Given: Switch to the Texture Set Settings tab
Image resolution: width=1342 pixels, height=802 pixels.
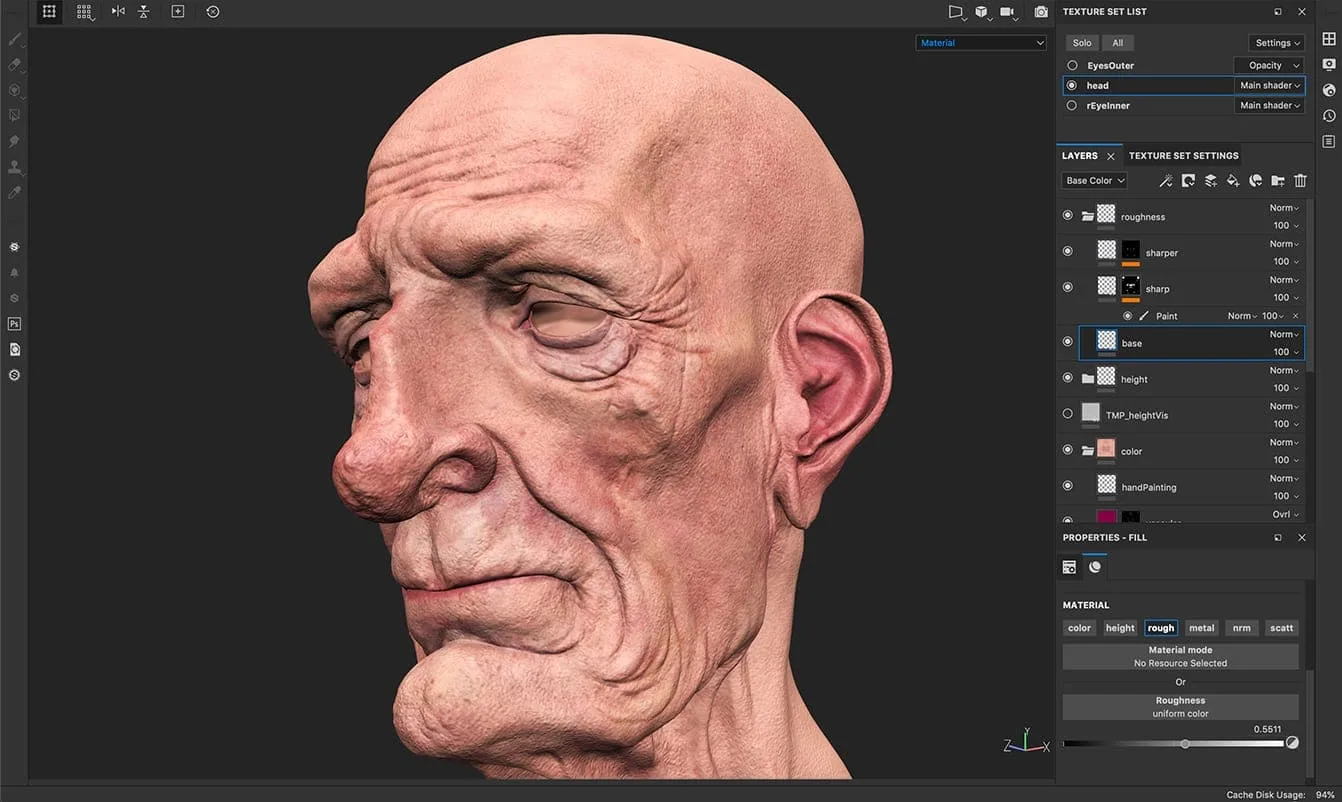Looking at the screenshot, I should (x=1183, y=156).
